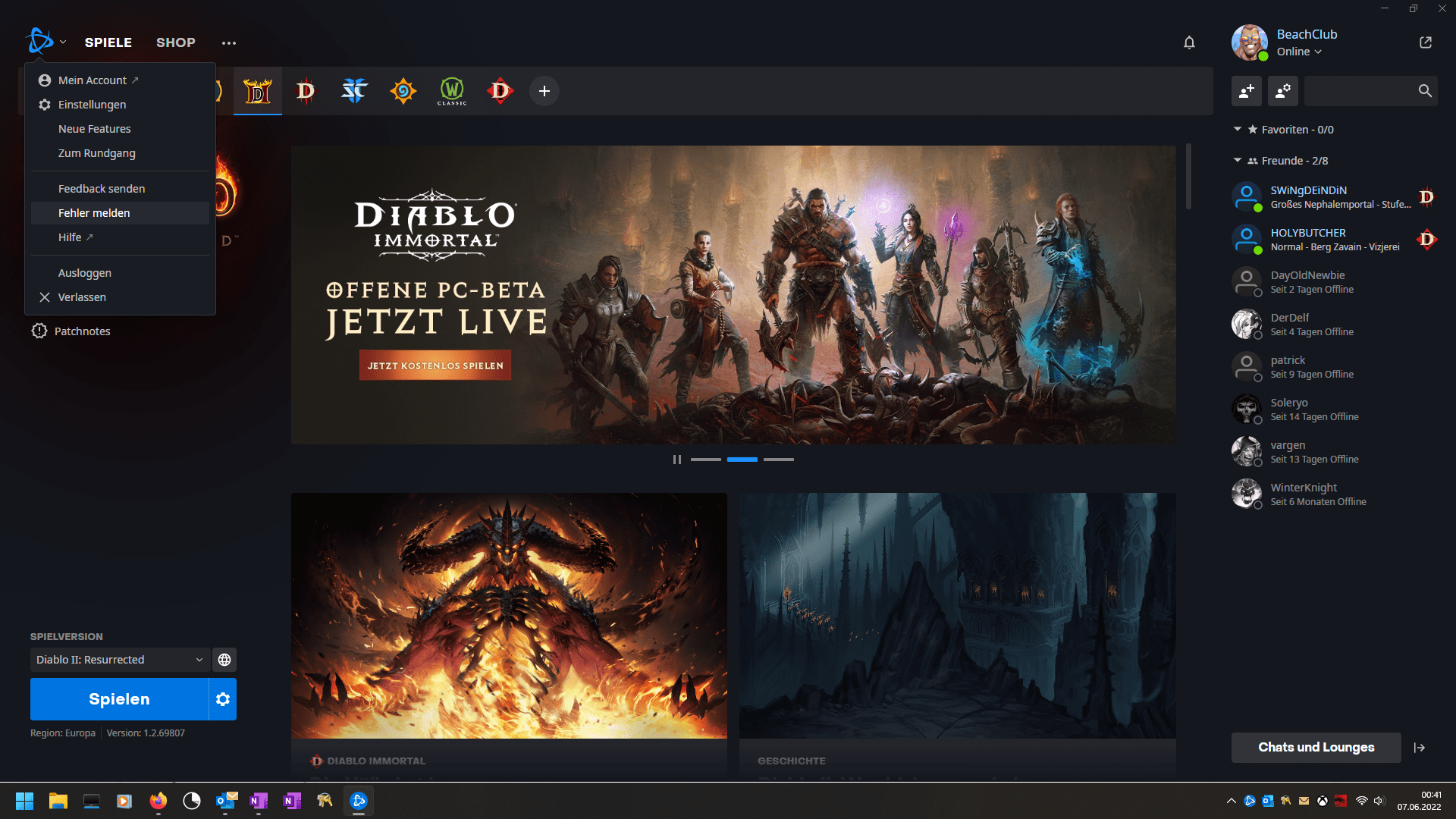1456x819 pixels.
Task: Click the region globe icon
Action: pos(224,660)
